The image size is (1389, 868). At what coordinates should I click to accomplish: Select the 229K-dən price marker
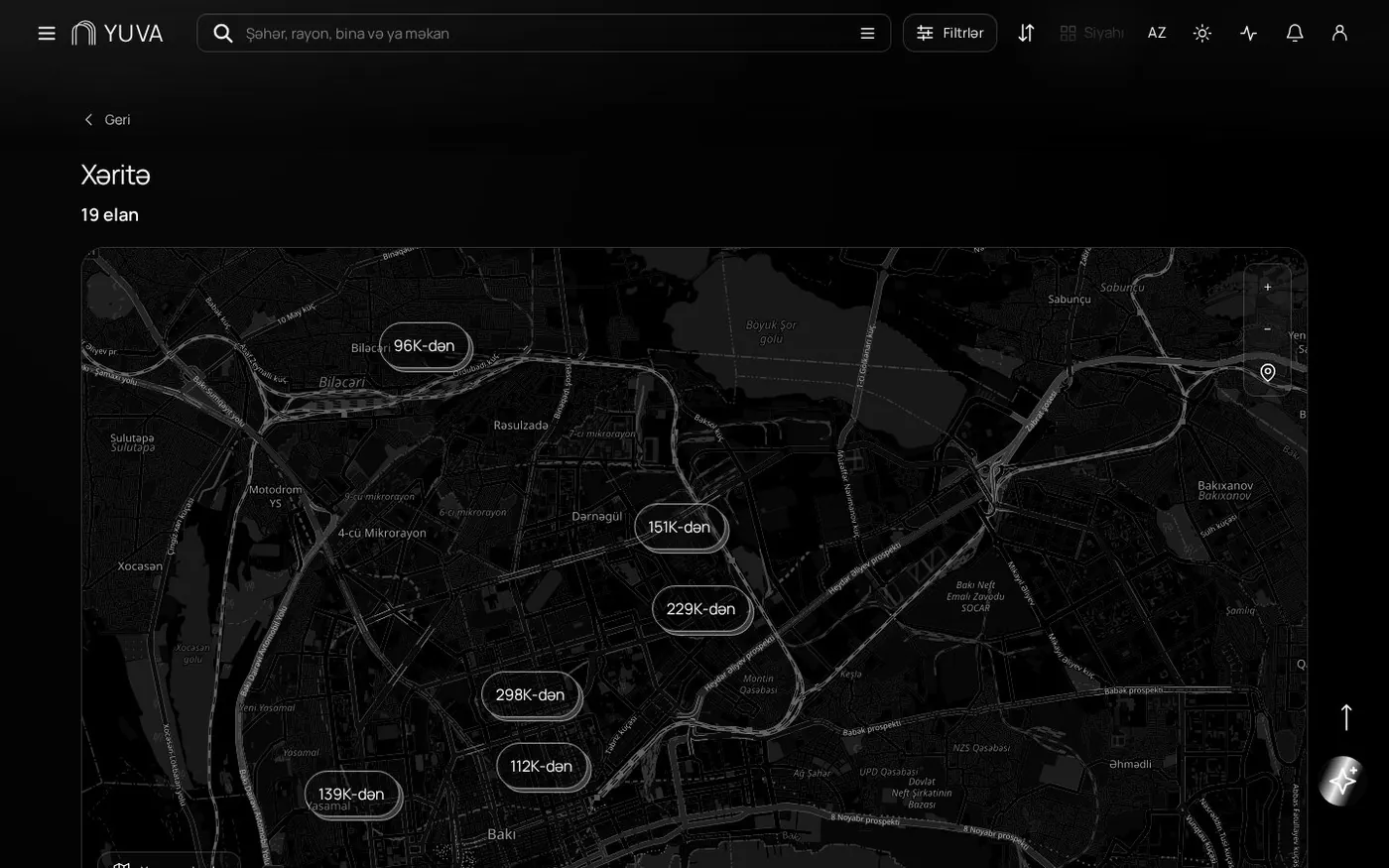click(x=700, y=609)
